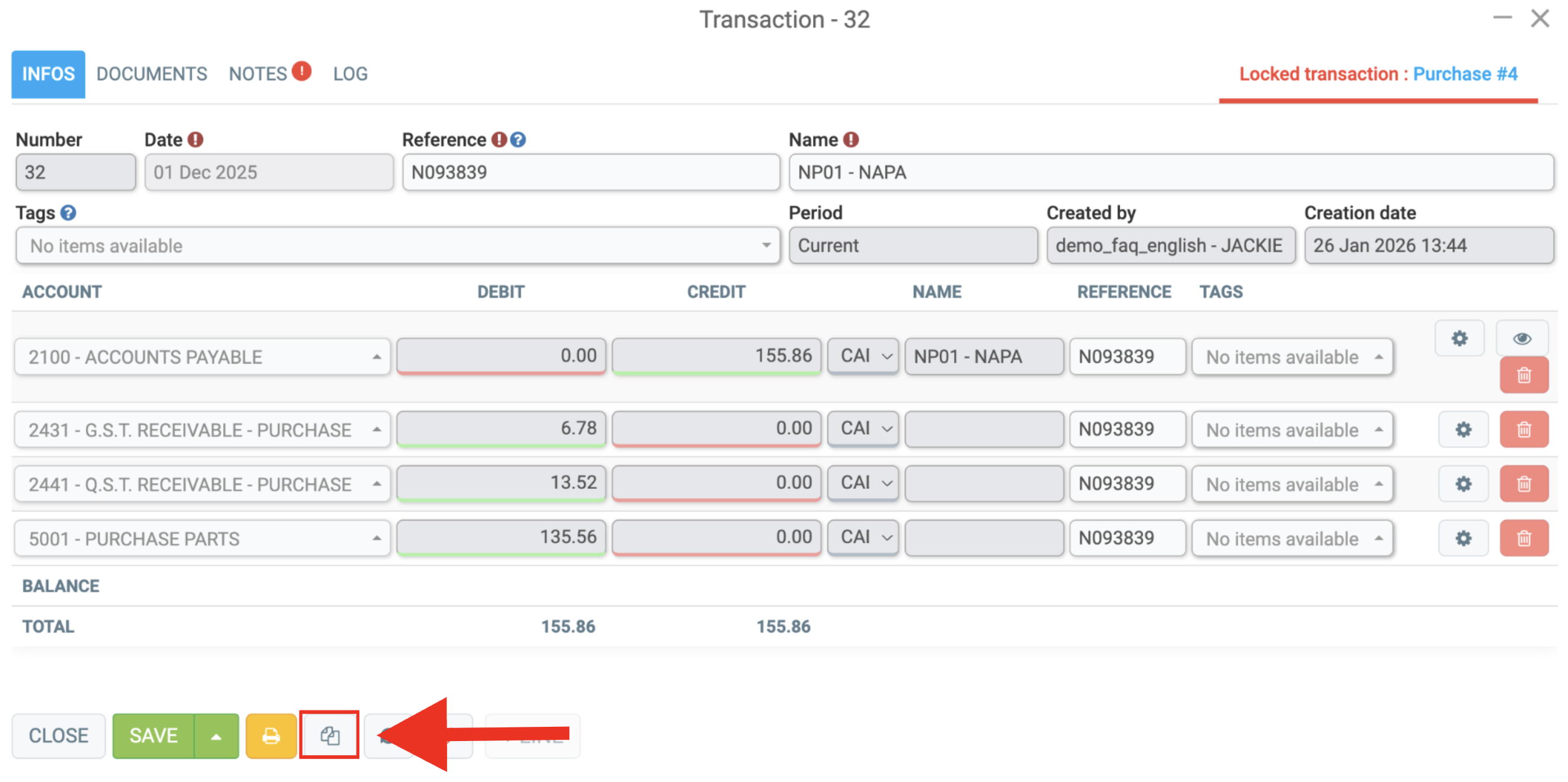The height and width of the screenshot is (782, 1568).
Task: Delete the Q.S.T. Receivable line
Action: click(1524, 484)
